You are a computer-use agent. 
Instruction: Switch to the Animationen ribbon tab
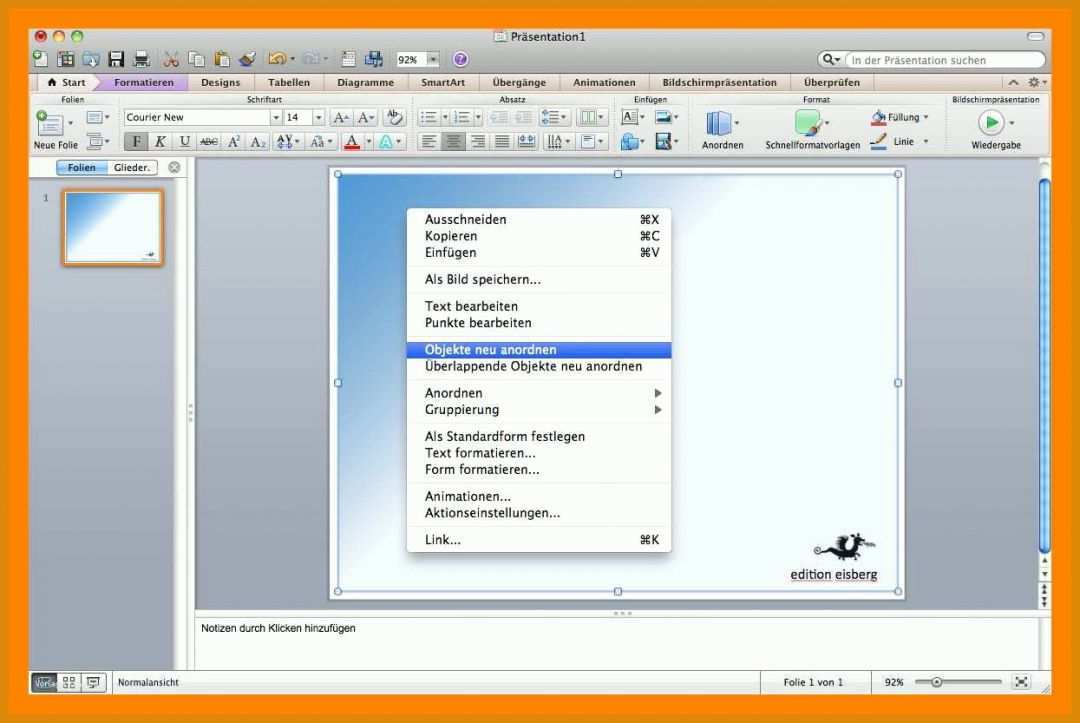(604, 82)
